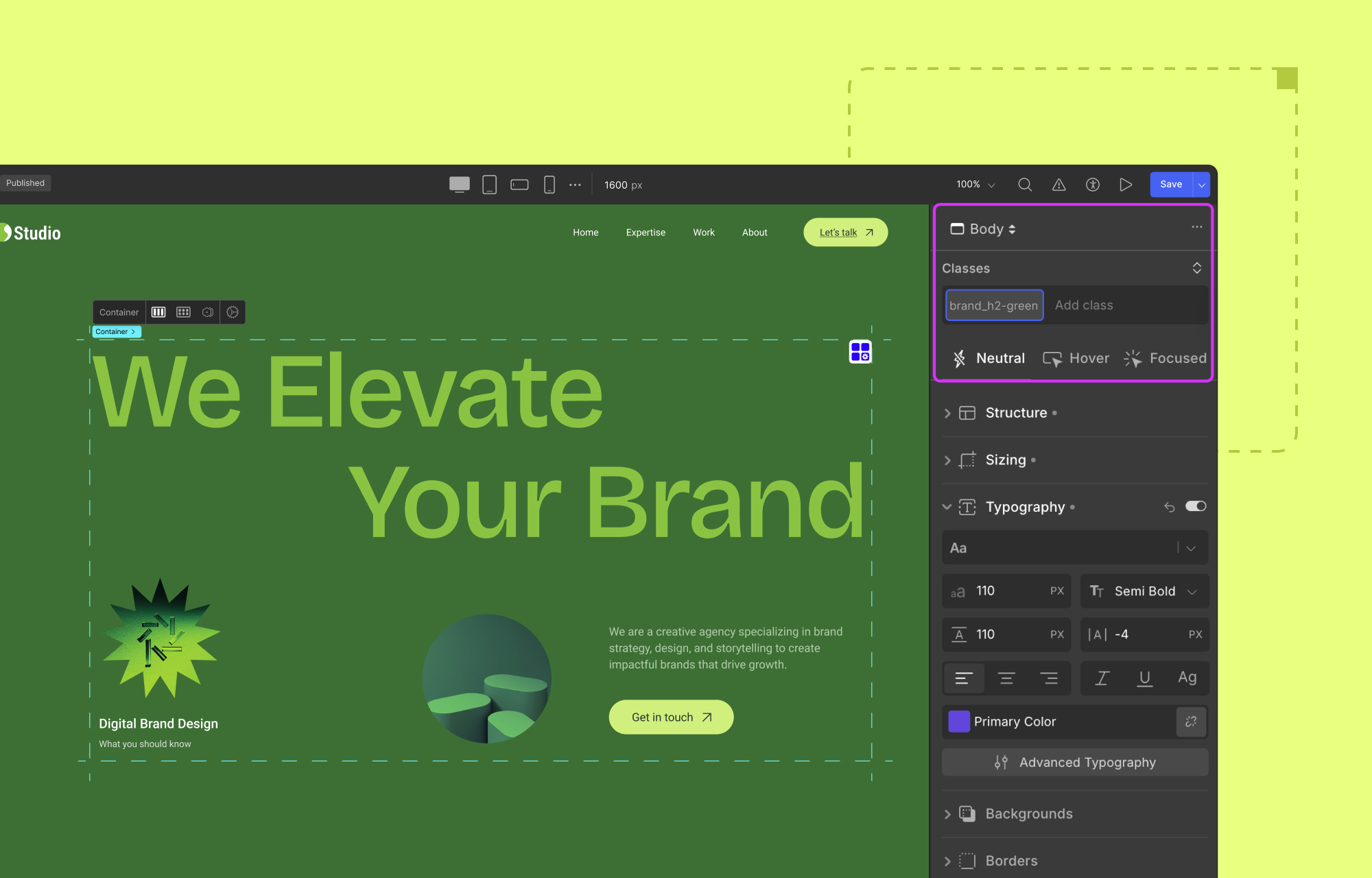Open the Semi Bold font weight dropdown
The image size is (1372, 878).
click(1144, 591)
